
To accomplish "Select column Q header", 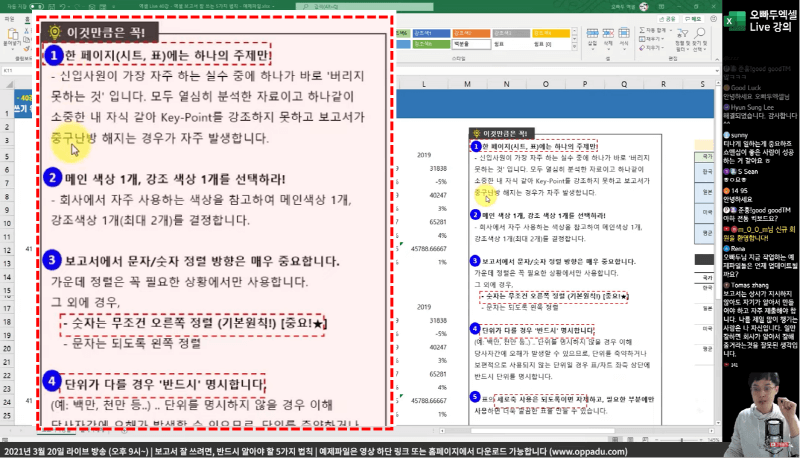I will point(624,84).
